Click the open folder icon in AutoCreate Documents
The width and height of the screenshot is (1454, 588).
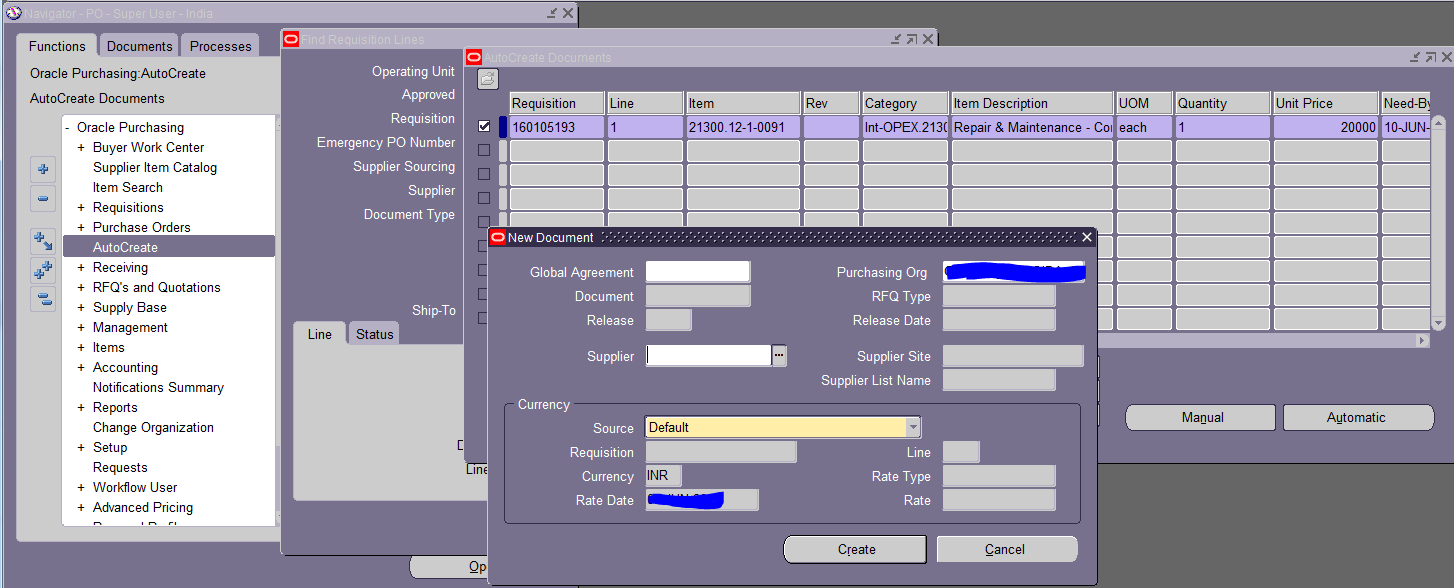tap(487, 79)
